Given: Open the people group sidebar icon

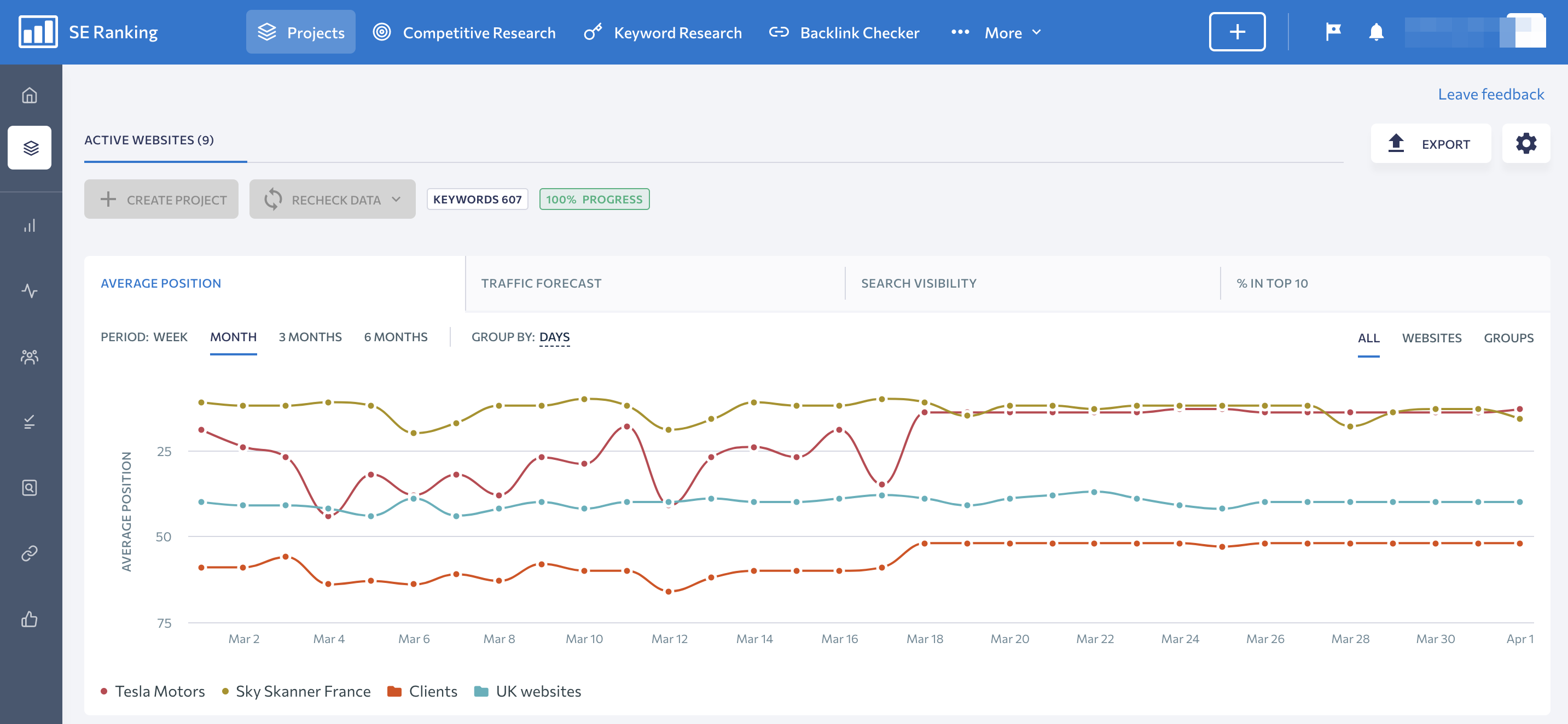Looking at the screenshot, I should pyautogui.click(x=29, y=357).
